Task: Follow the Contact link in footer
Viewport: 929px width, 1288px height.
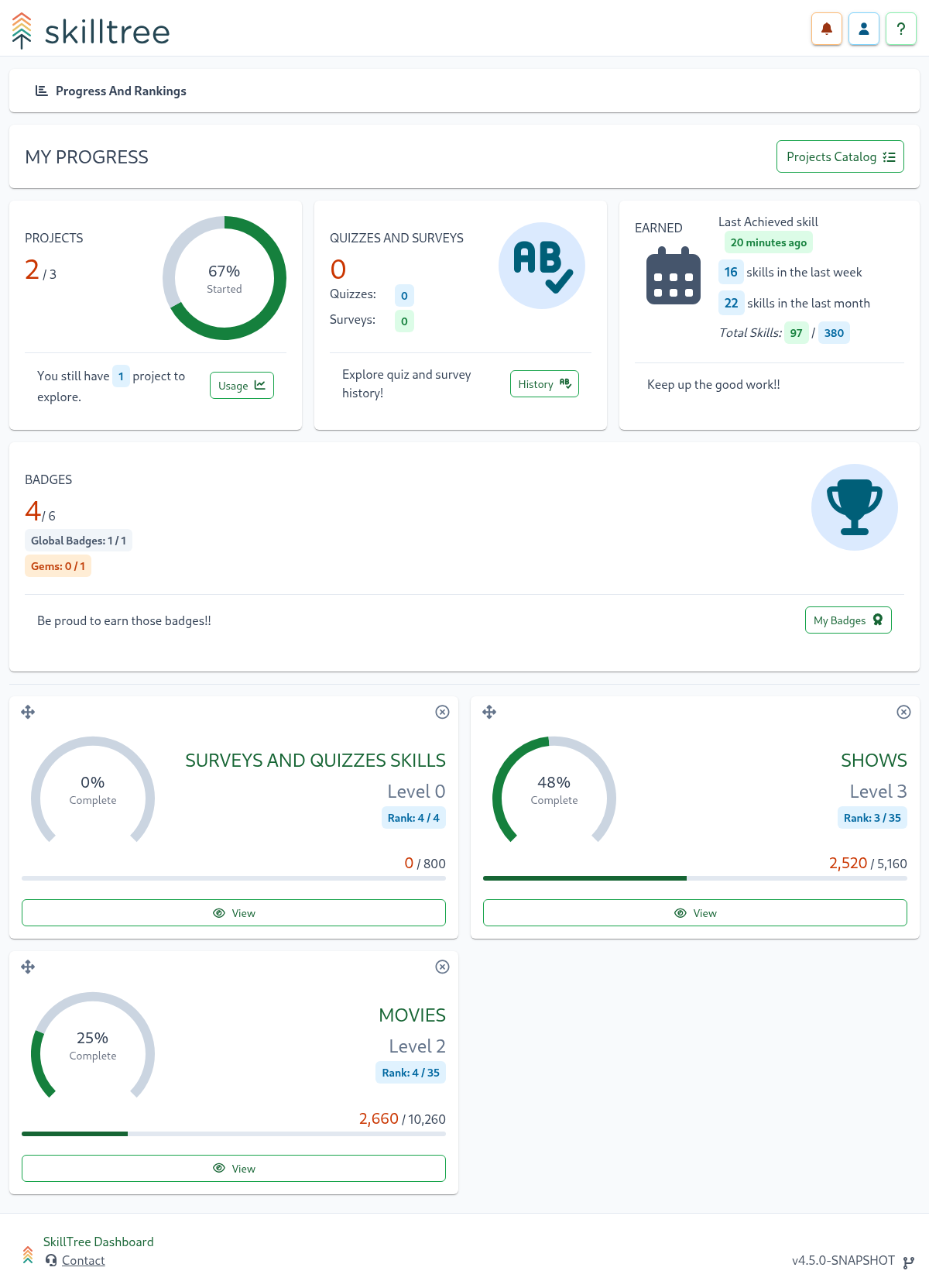Action: pos(83,1260)
